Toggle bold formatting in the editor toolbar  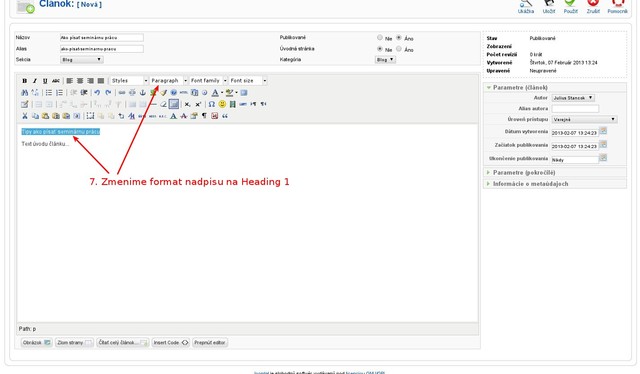24,81
